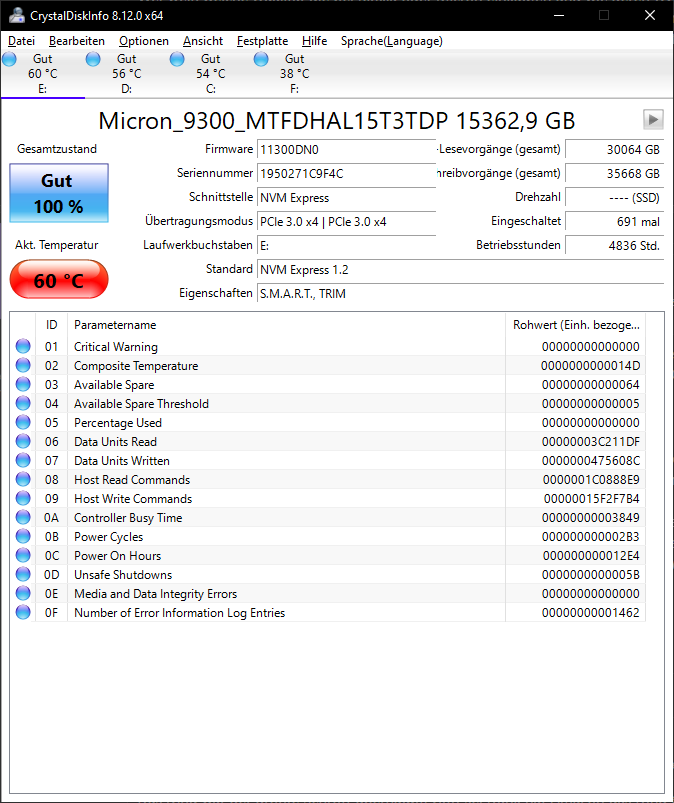Screen dimensions: 674x803
Task: Open the Bearbeiten menu
Action: pos(77,41)
